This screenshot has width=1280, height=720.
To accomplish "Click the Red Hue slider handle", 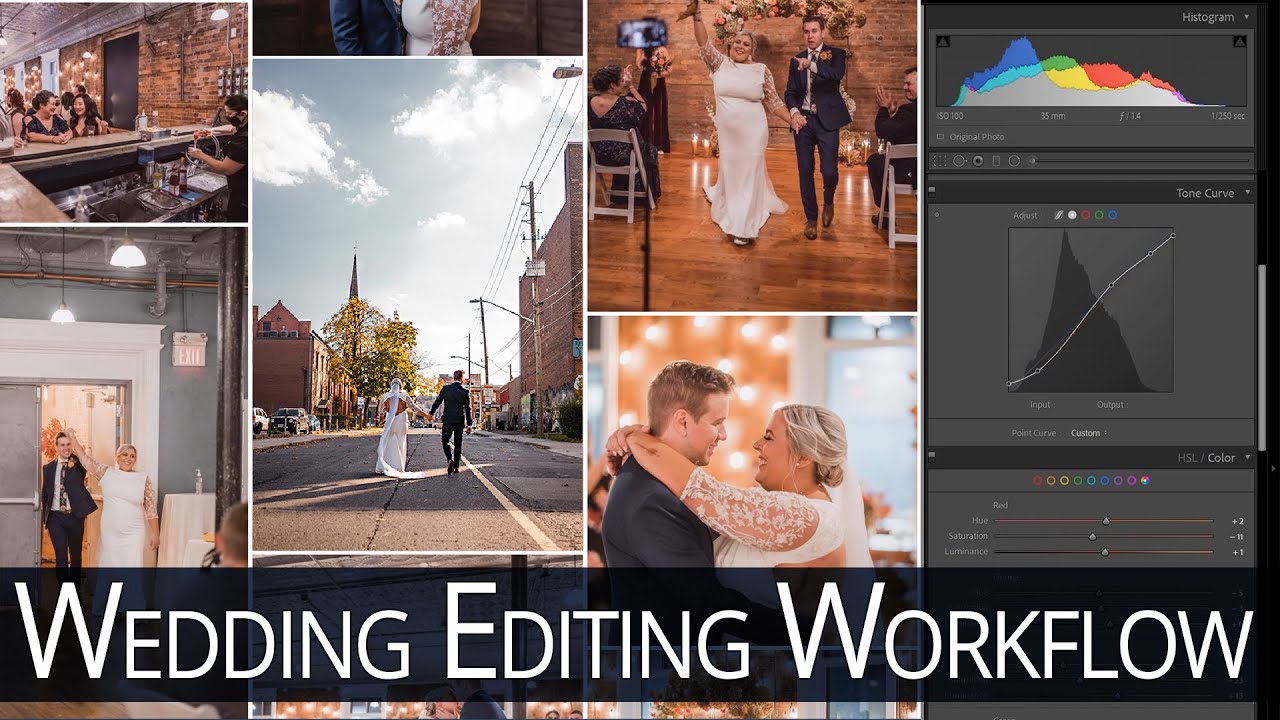I will tap(1106, 521).
